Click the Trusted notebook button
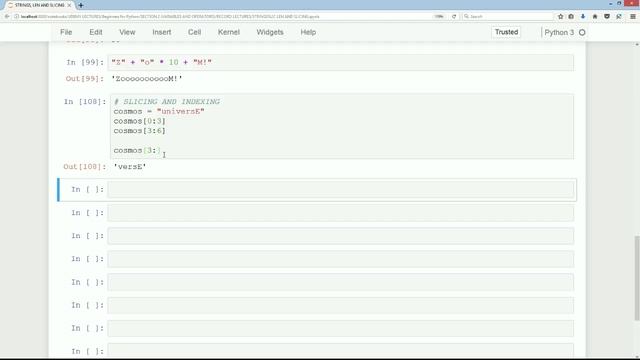 coord(506,32)
